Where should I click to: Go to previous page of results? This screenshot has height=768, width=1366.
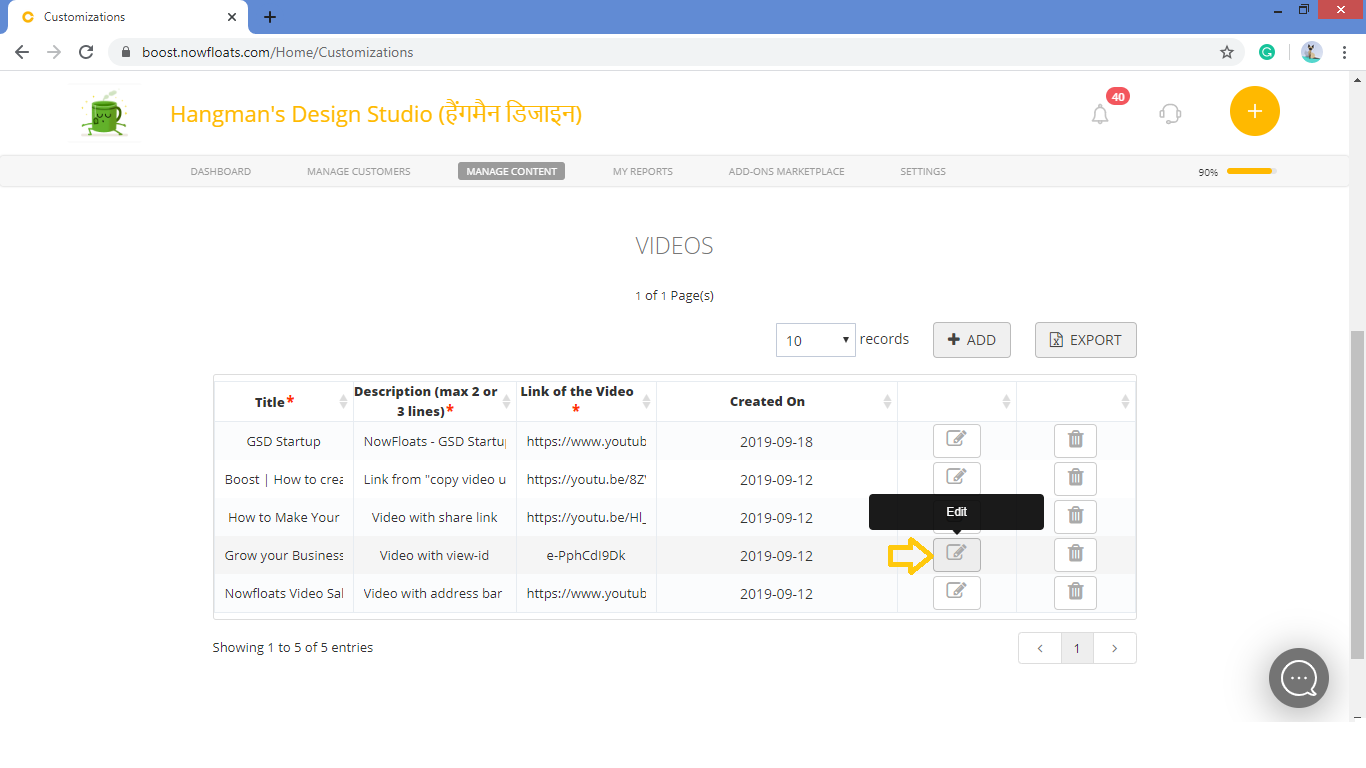pyautogui.click(x=1040, y=648)
